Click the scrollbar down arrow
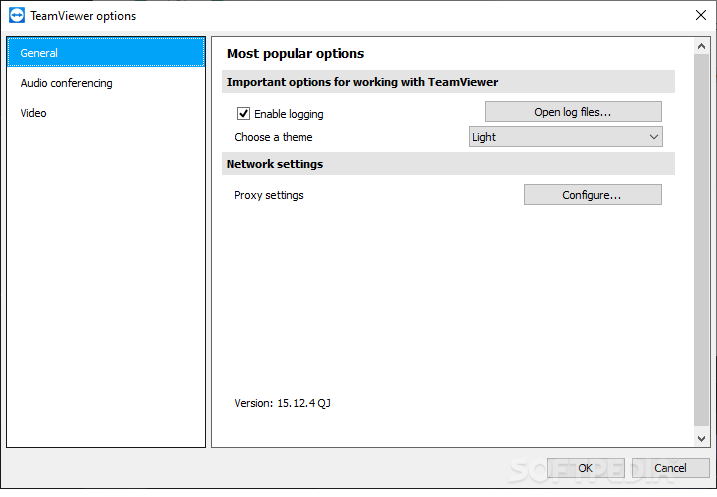The height and width of the screenshot is (497, 717). pyautogui.click(x=701, y=438)
